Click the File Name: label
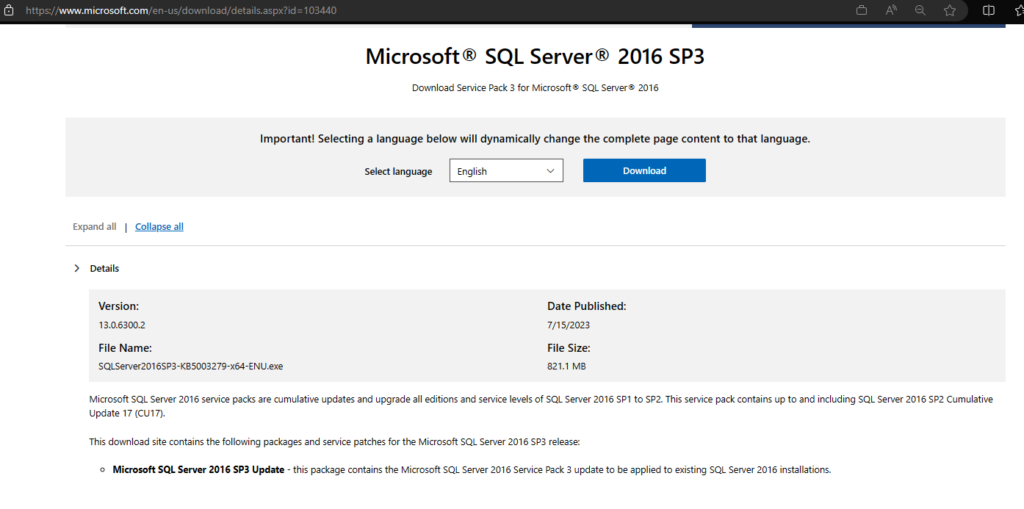 point(125,348)
